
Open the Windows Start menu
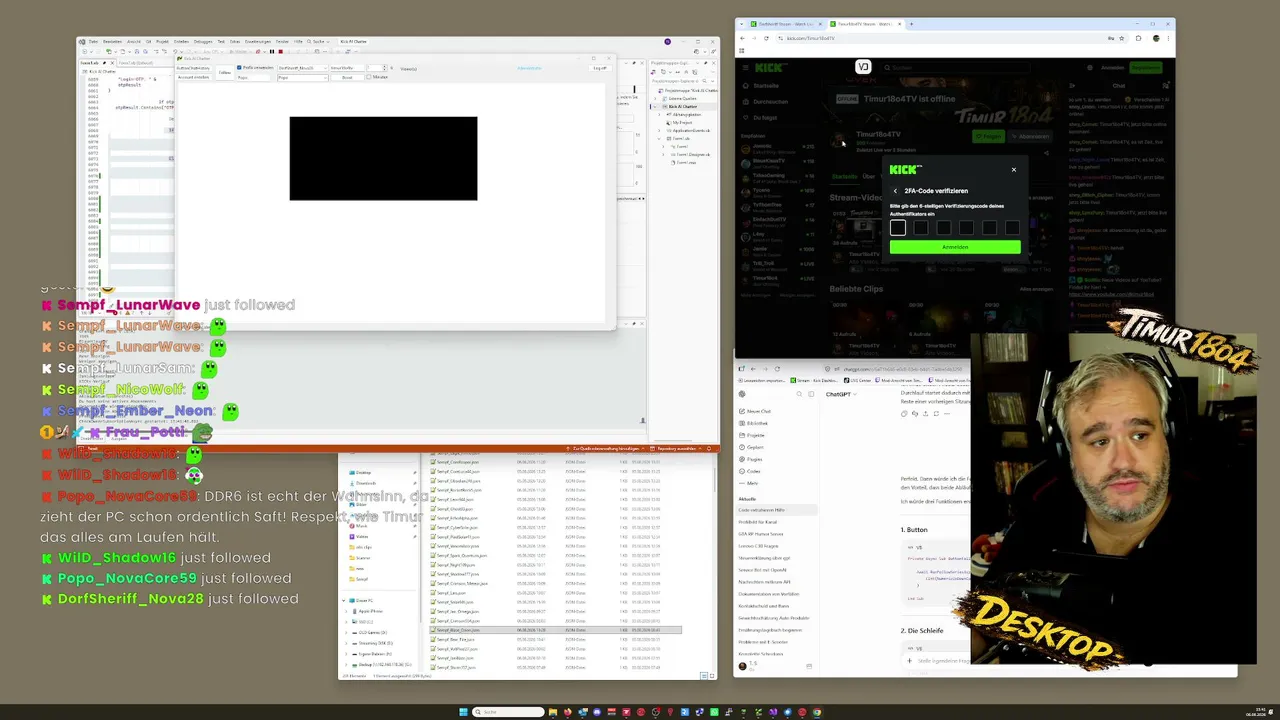click(x=463, y=712)
